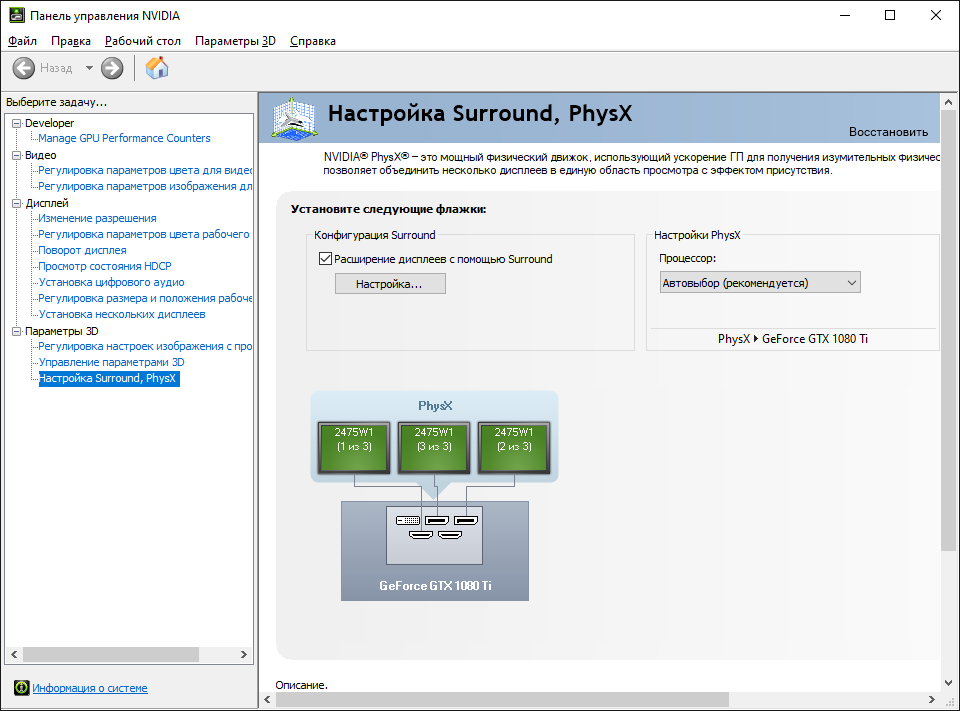Click the task tree horizontal scrollbar thumb
The image size is (960, 711).
[x=111, y=655]
